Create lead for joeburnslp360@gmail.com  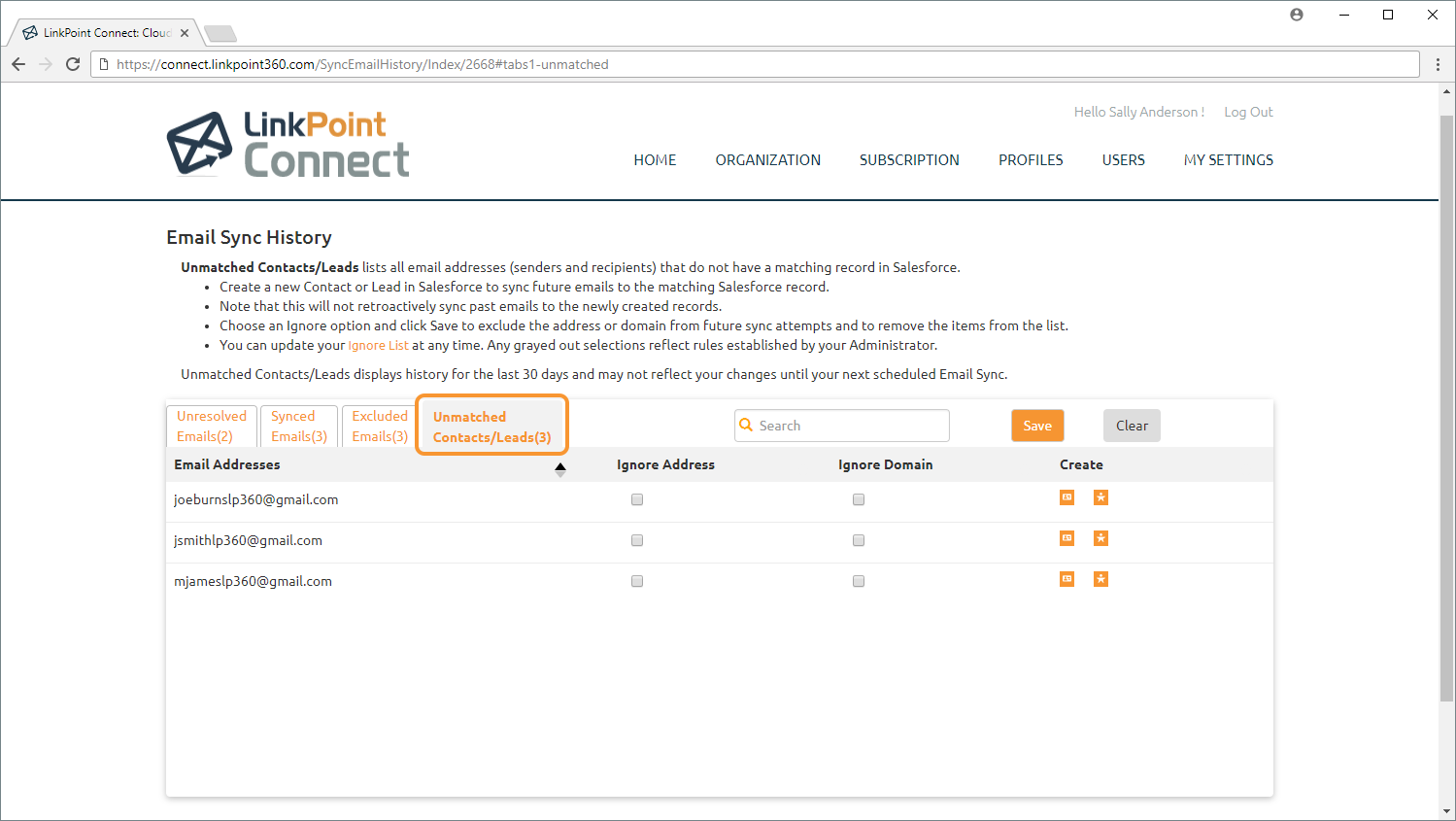[1100, 497]
